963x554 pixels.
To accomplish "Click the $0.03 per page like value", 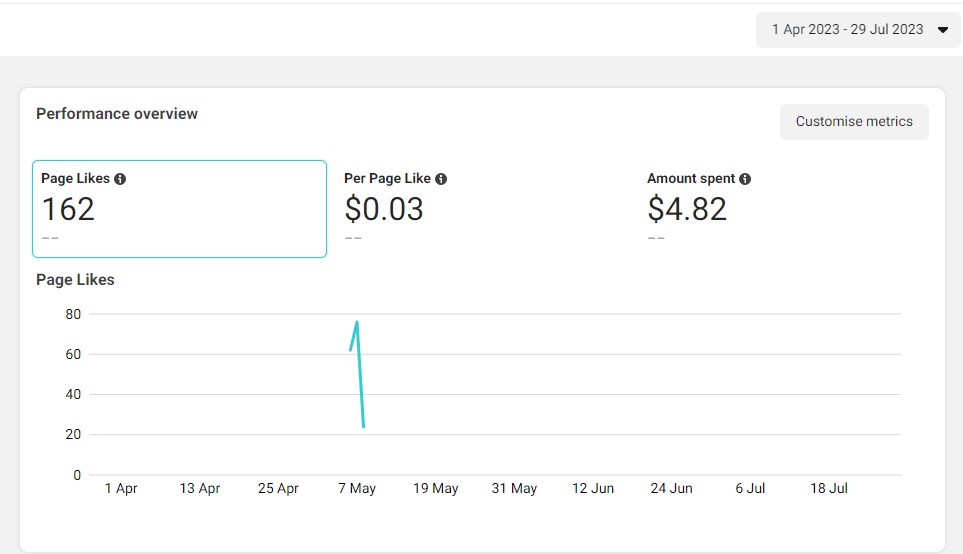I will coord(384,209).
